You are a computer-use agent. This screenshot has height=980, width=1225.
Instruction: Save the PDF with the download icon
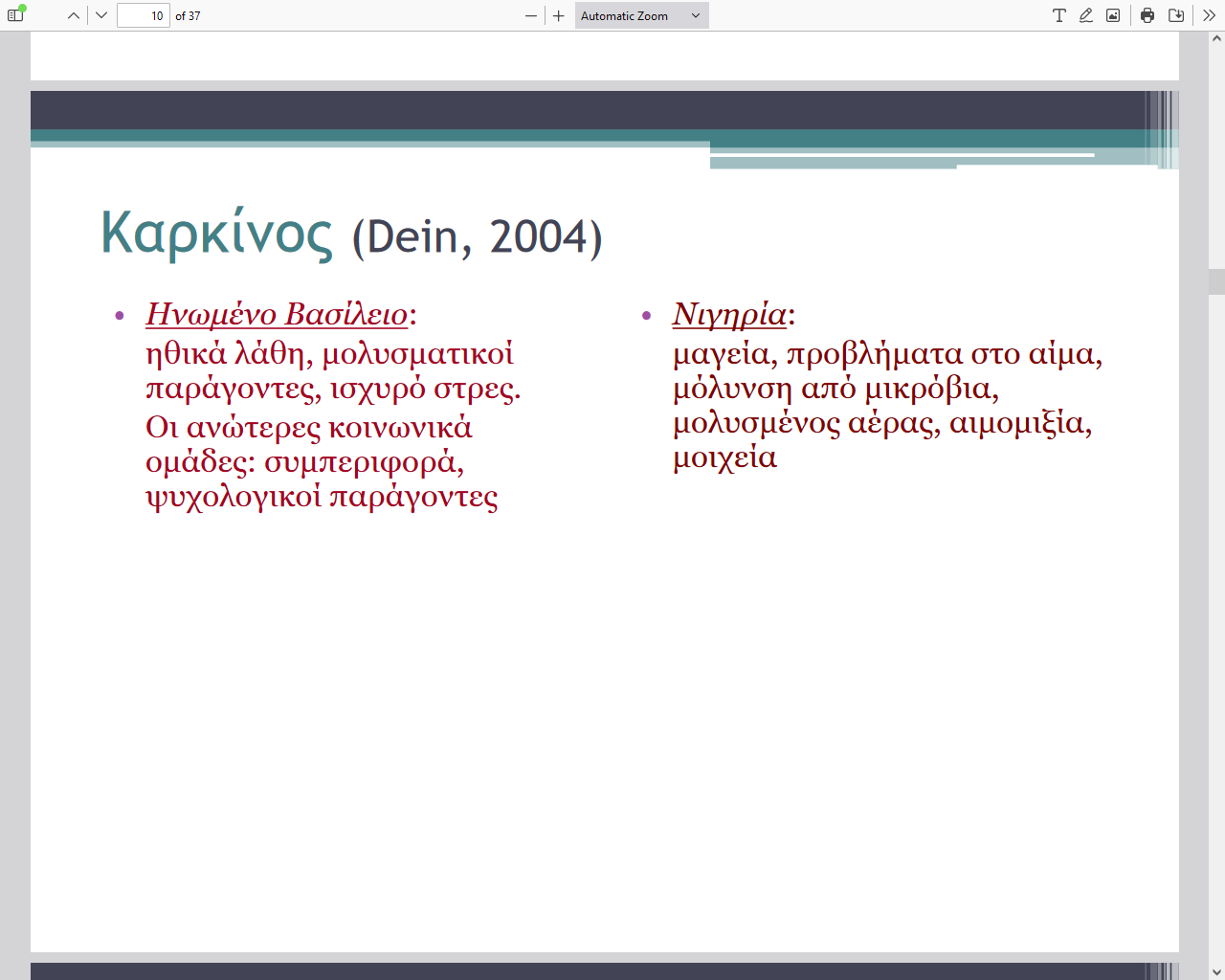coord(1176,15)
